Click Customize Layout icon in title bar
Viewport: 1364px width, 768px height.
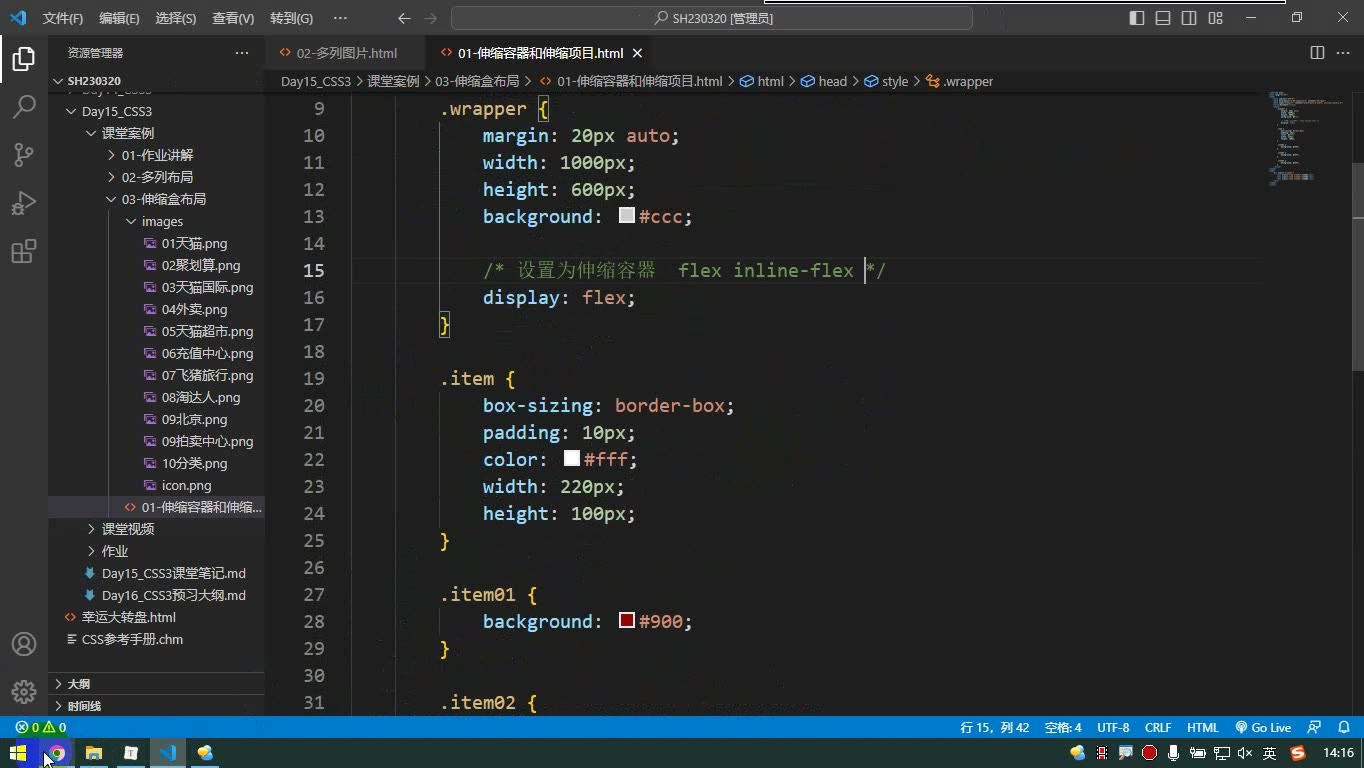1215,18
